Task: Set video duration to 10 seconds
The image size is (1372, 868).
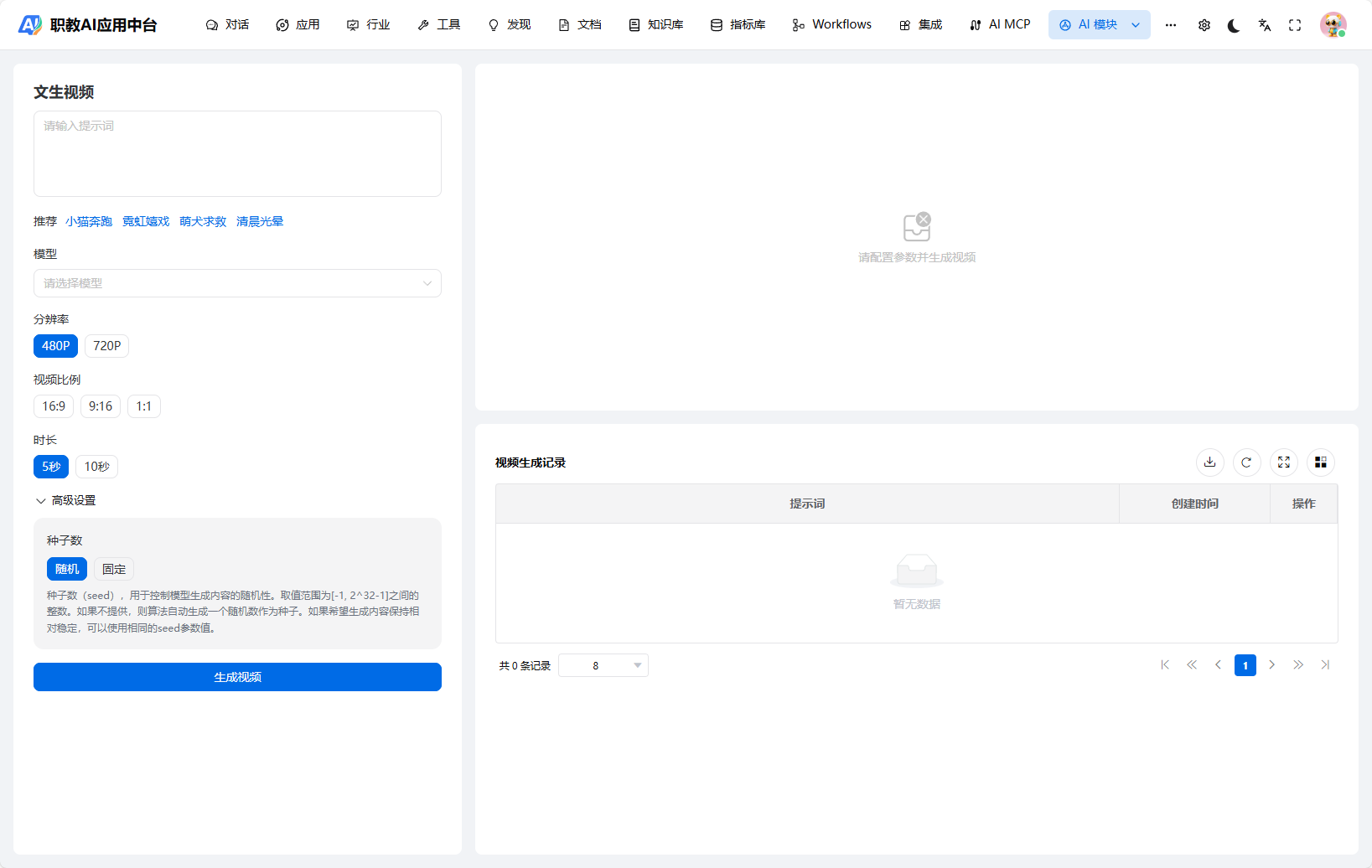Action: 96,466
